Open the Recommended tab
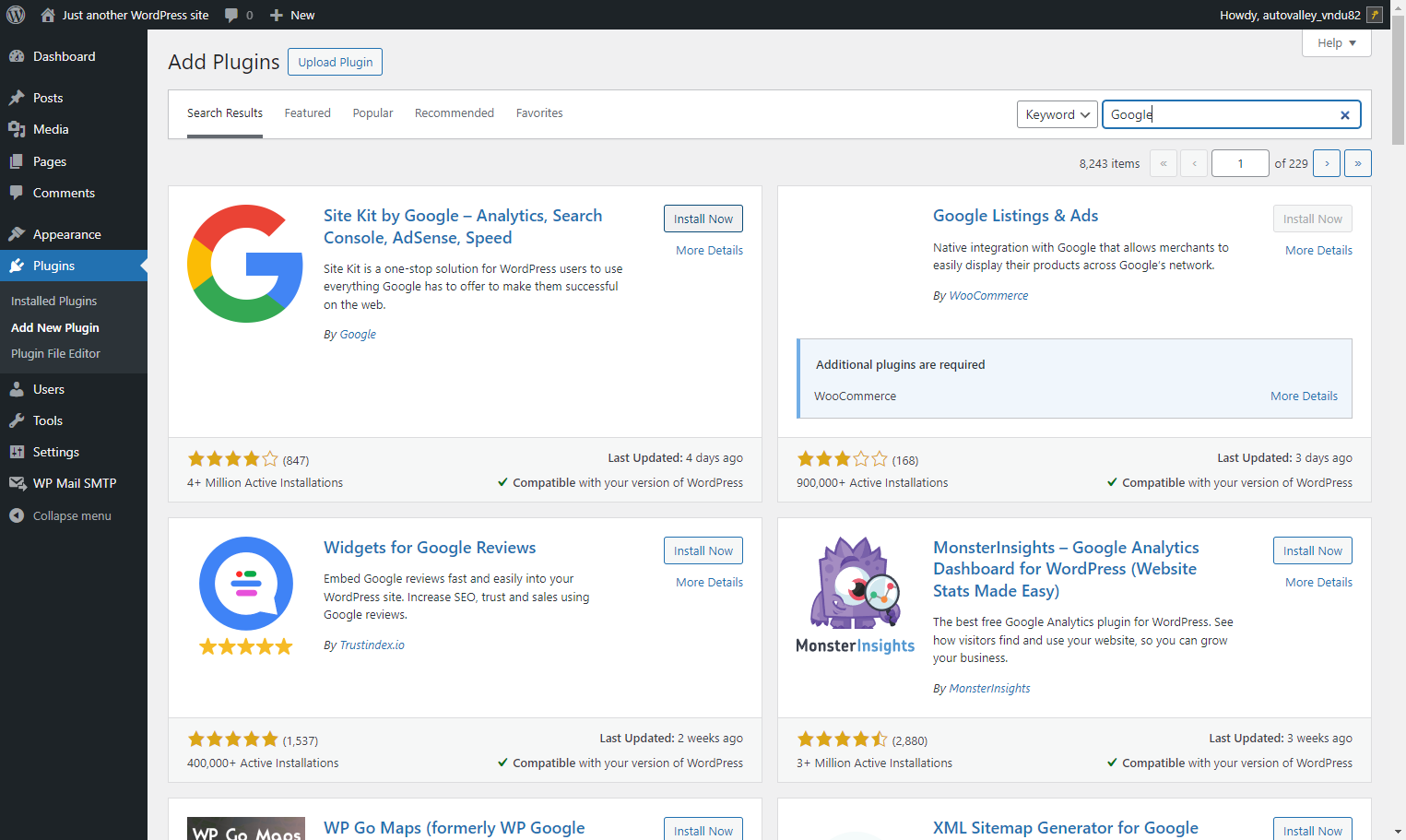The image size is (1406, 840). (455, 113)
